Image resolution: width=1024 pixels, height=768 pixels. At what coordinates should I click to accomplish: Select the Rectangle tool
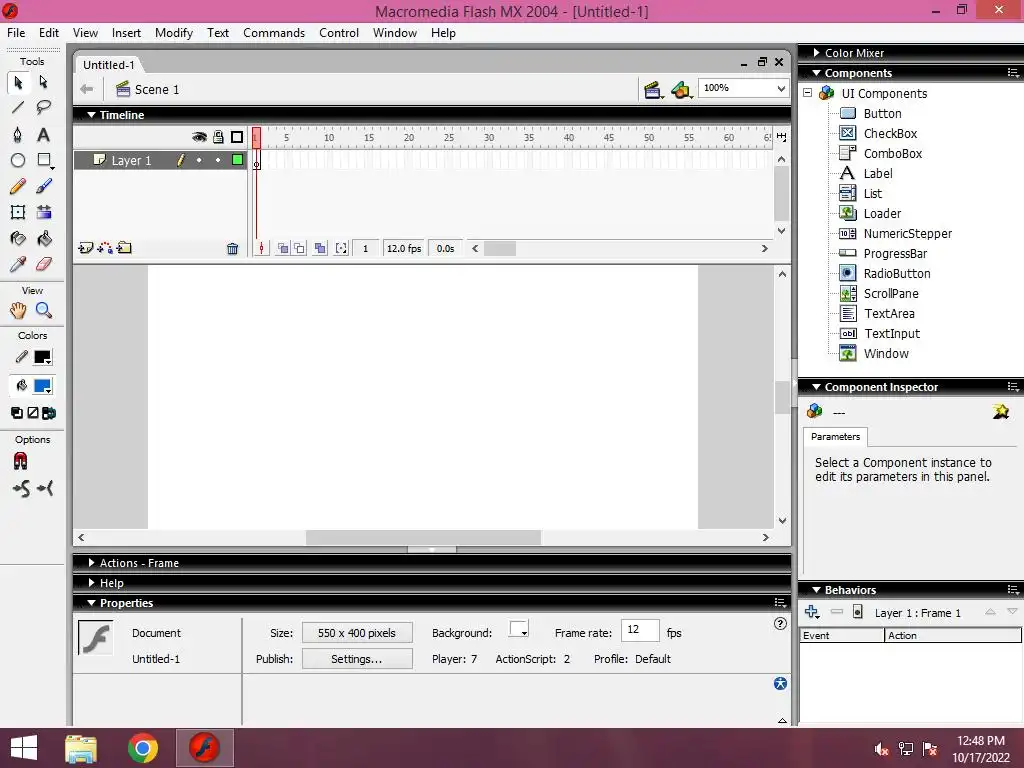click(x=44, y=160)
